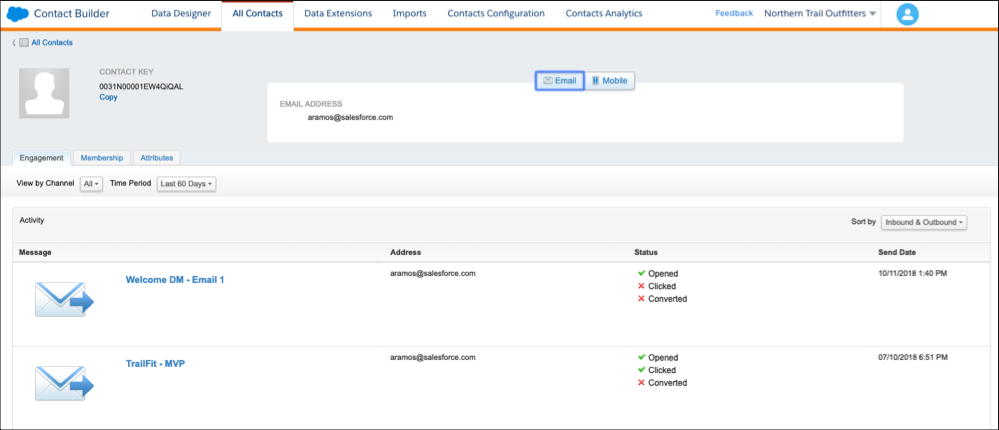Select the Engagement tab
Image resolution: width=999 pixels, height=430 pixels.
pos(41,158)
